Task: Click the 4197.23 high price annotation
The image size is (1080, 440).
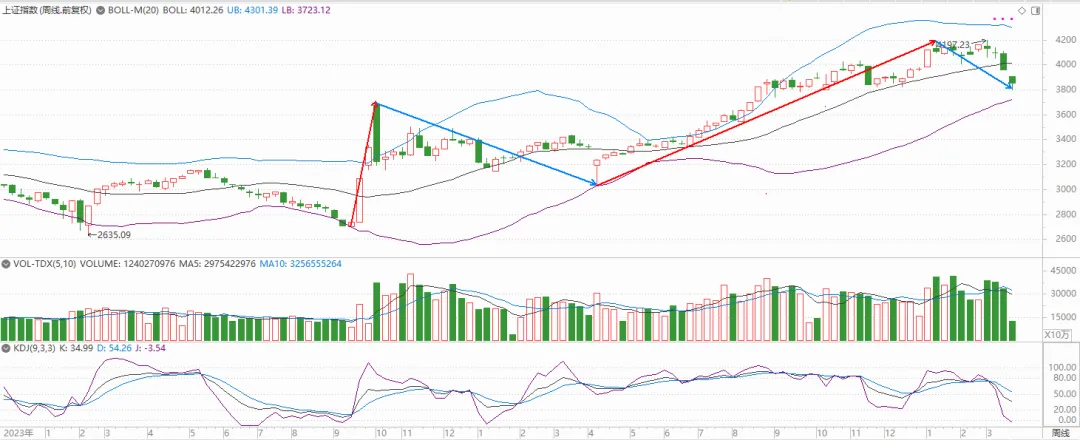Action: click(953, 45)
